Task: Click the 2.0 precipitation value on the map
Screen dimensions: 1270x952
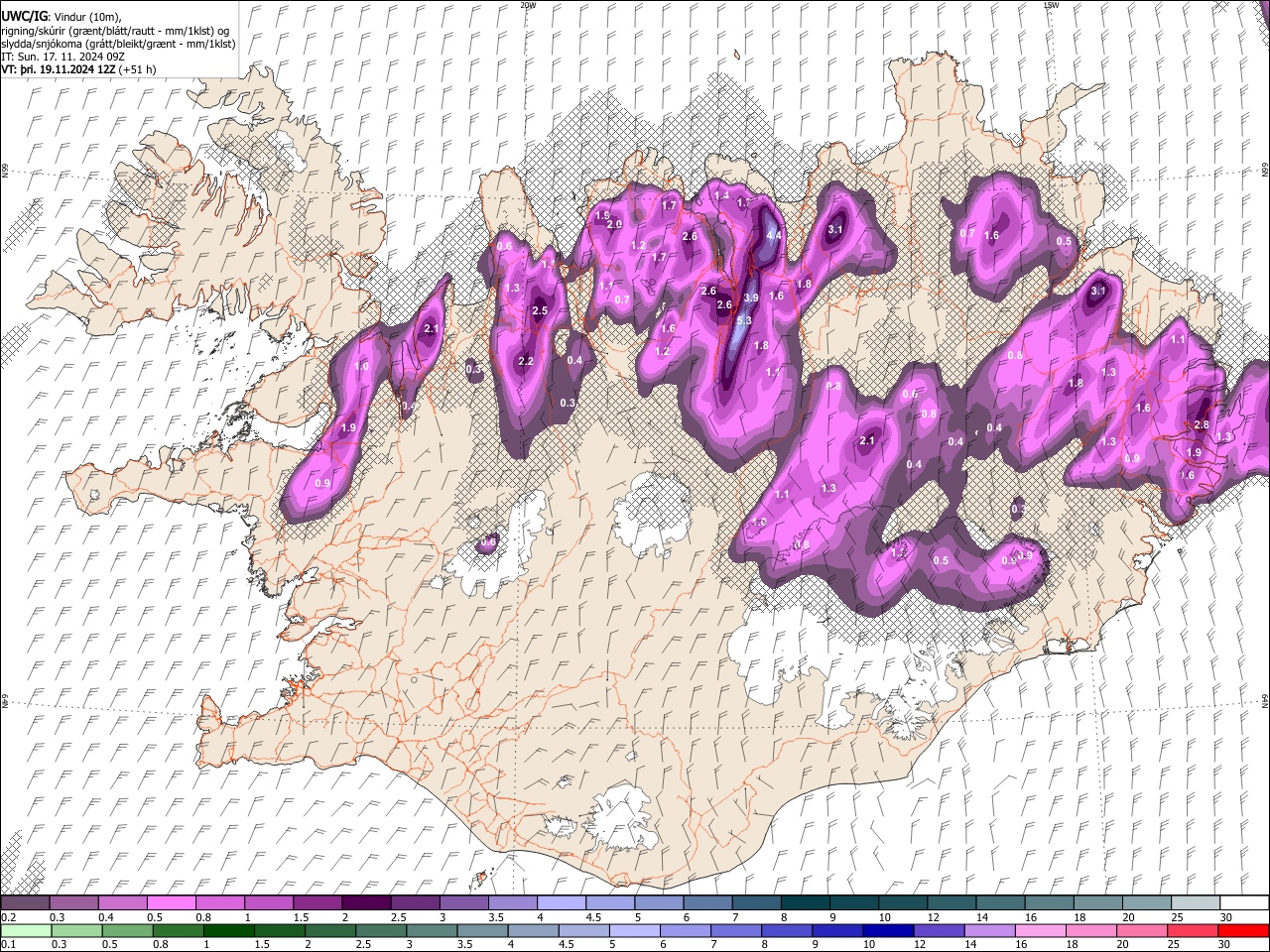Action: point(614,224)
